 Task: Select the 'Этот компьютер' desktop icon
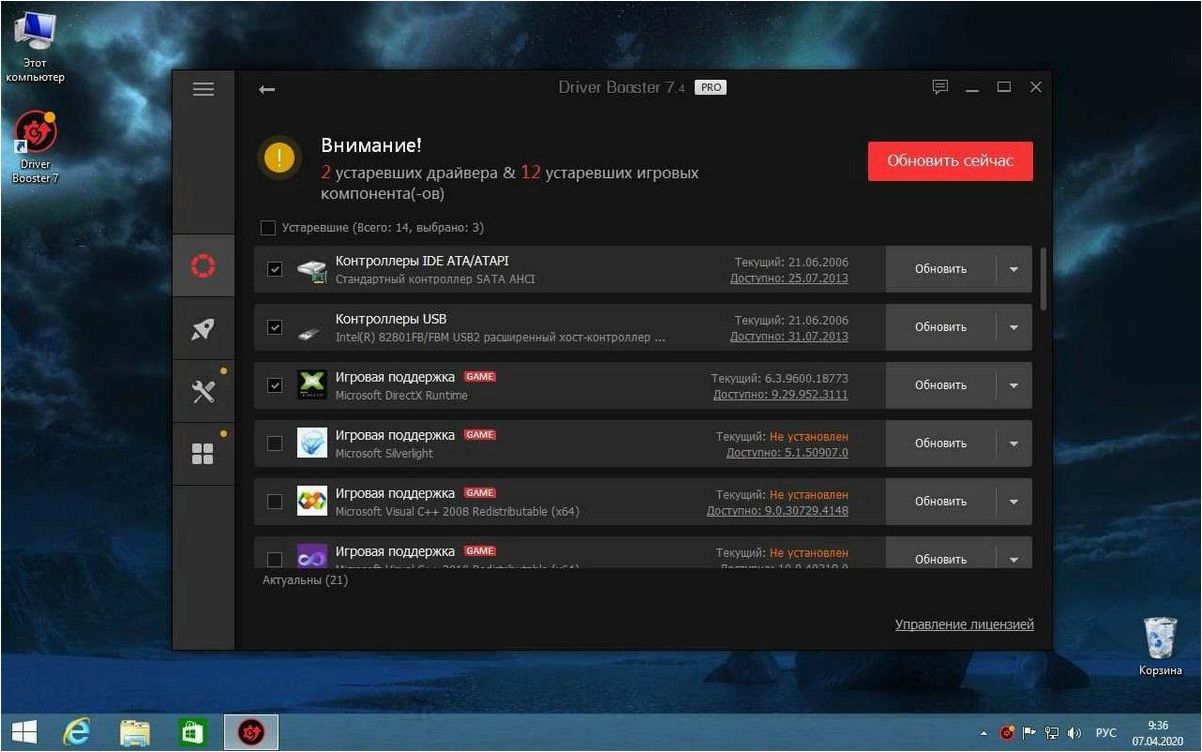tap(35, 46)
